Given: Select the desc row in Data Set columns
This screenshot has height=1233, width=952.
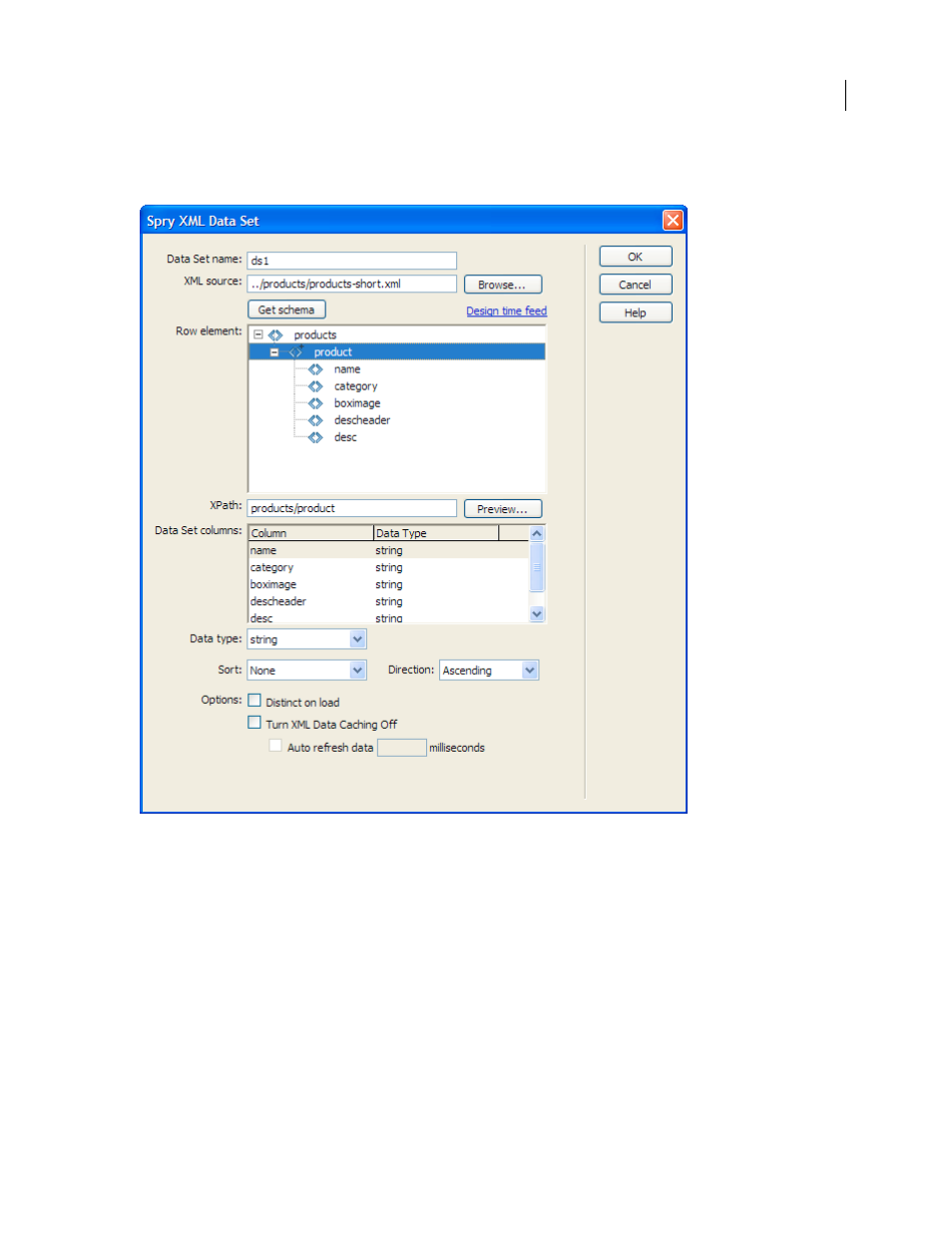Looking at the screenshot, I should [388, 618].
